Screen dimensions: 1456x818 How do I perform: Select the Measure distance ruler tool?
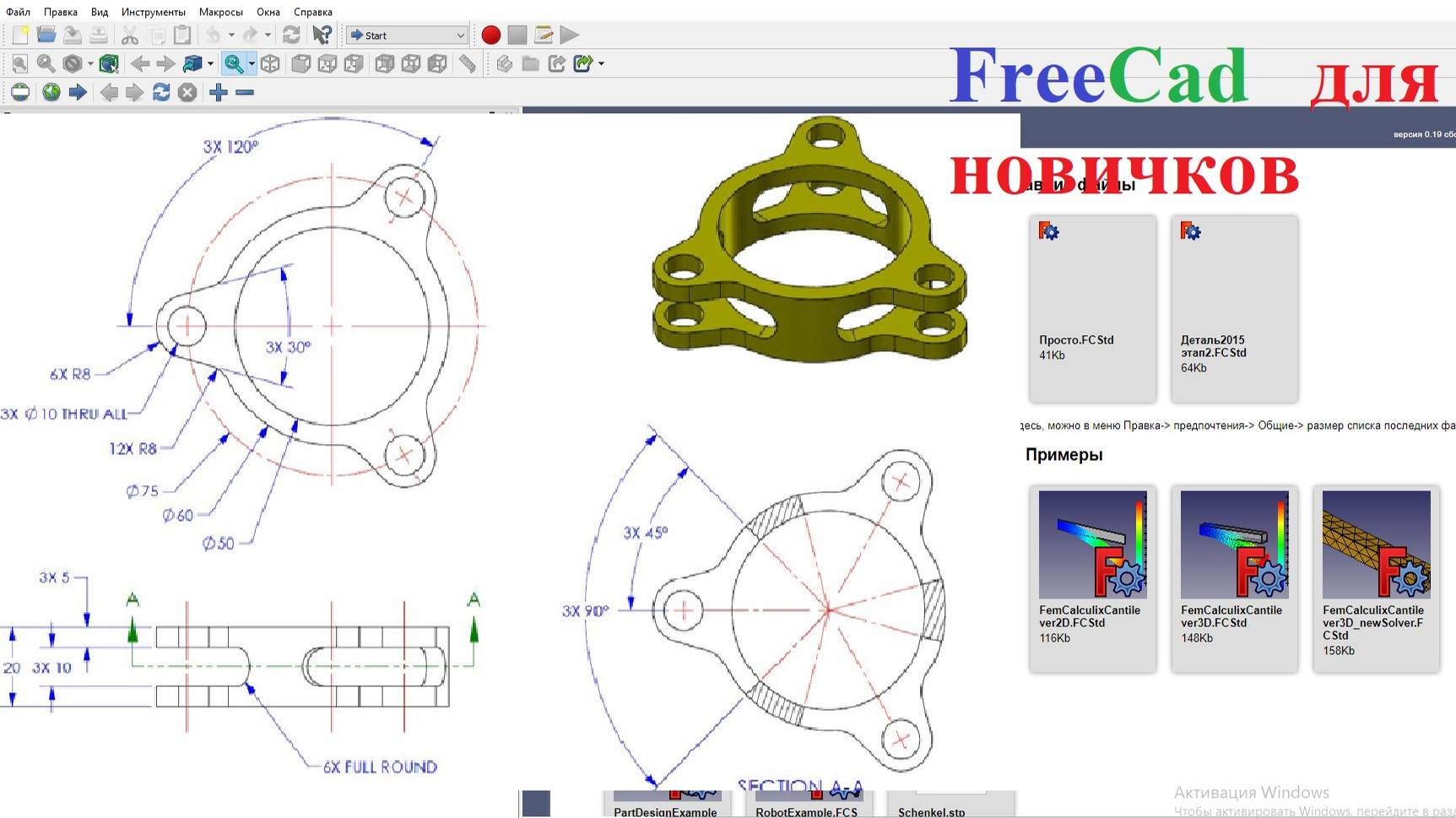pyautogui.click(x=468, y=64)
